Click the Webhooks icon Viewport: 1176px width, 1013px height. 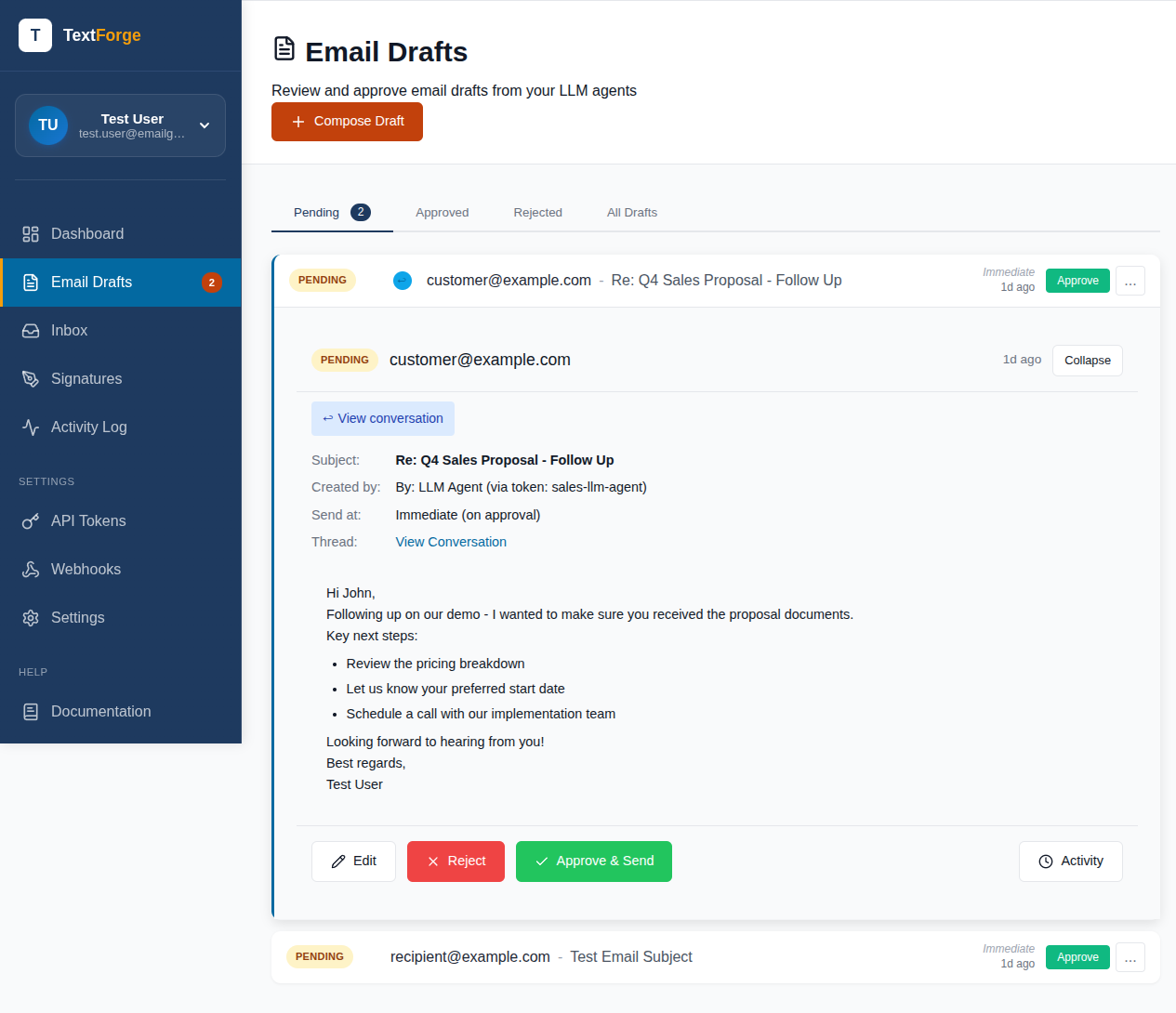[31, 570]
